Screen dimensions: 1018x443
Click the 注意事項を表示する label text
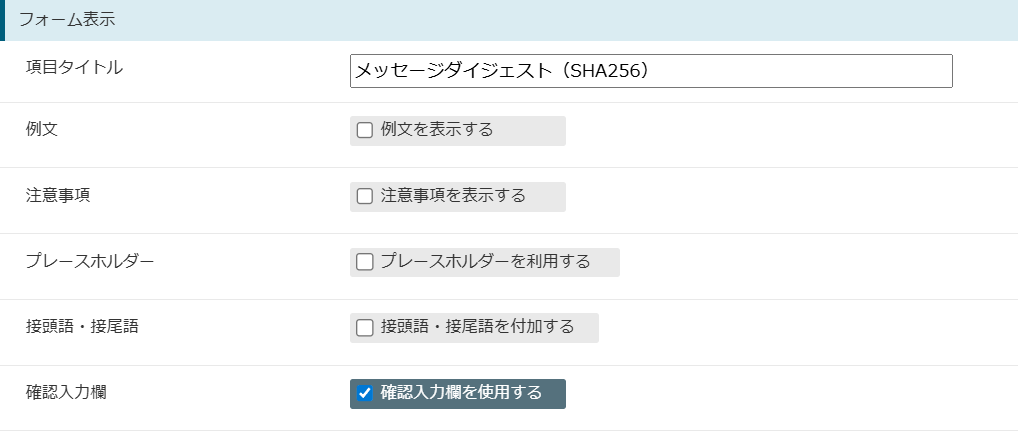coord(453,196)
